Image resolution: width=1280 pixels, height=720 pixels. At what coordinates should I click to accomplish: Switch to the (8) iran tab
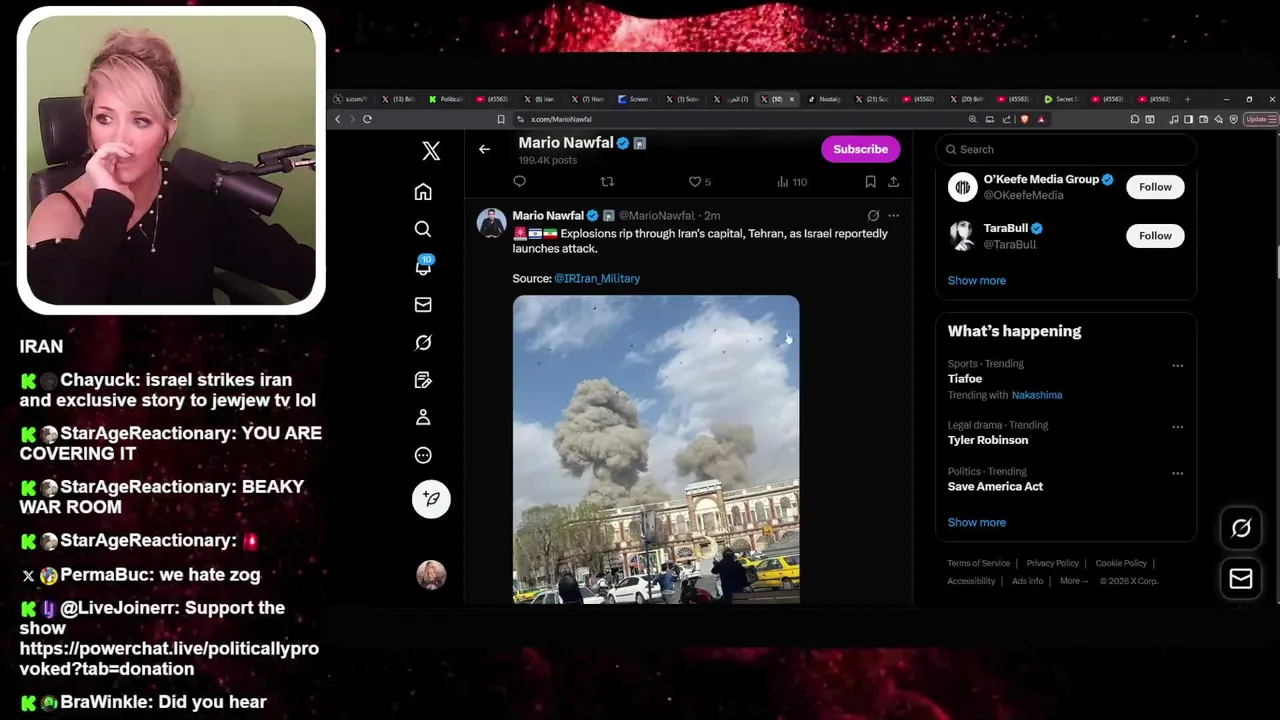click(540, 99)
